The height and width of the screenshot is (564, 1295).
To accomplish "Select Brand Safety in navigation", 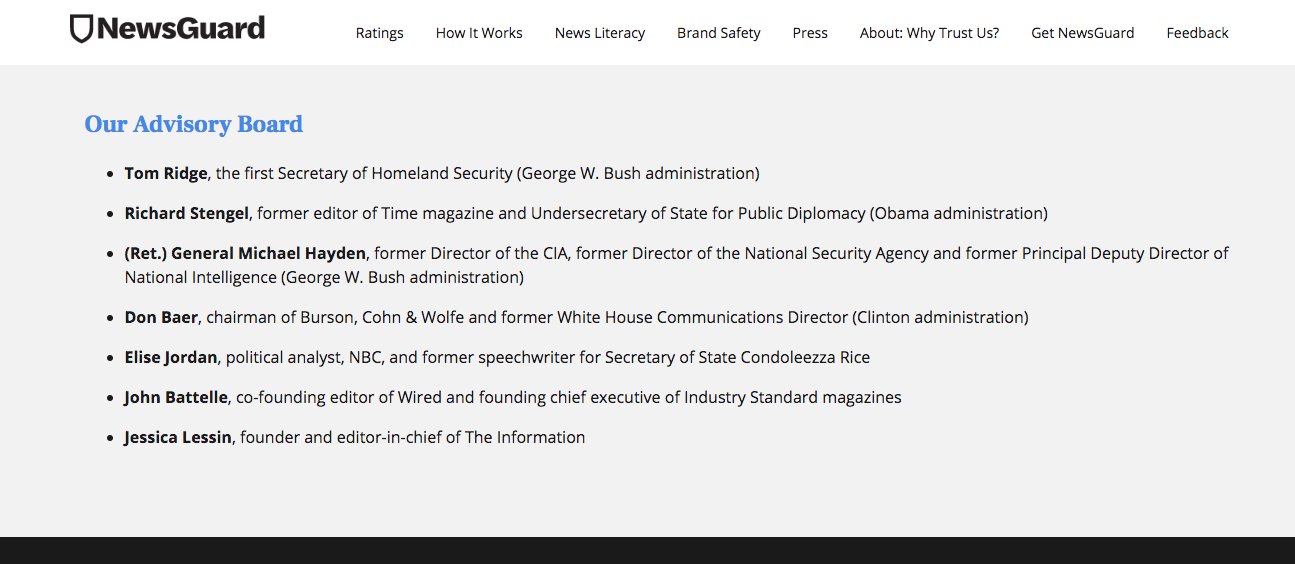I will tap(719, 33).
